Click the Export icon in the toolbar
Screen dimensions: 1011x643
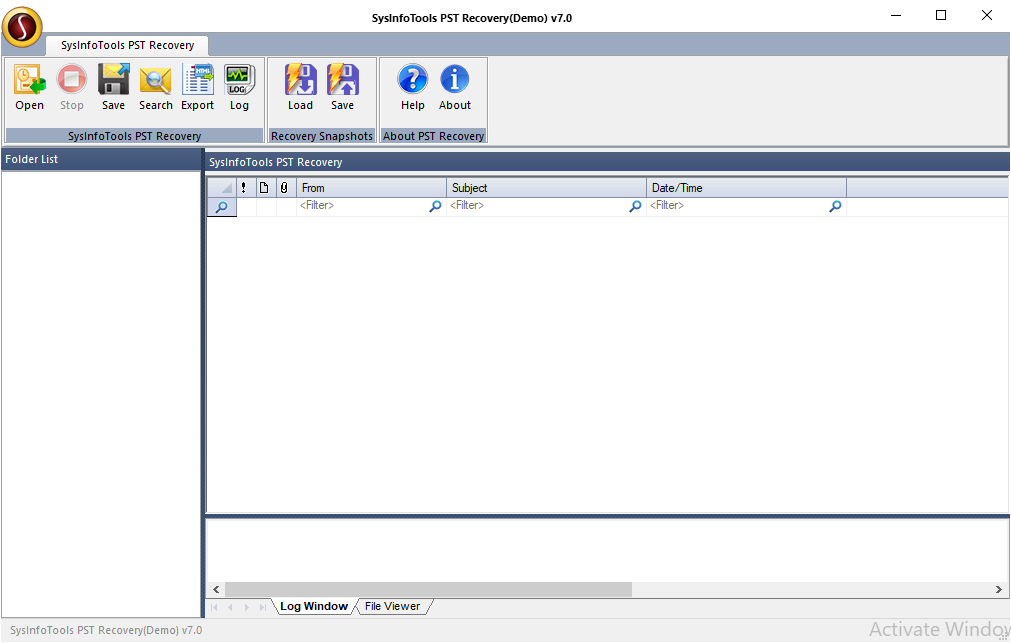pyautogui.click(x=197, y=87)
